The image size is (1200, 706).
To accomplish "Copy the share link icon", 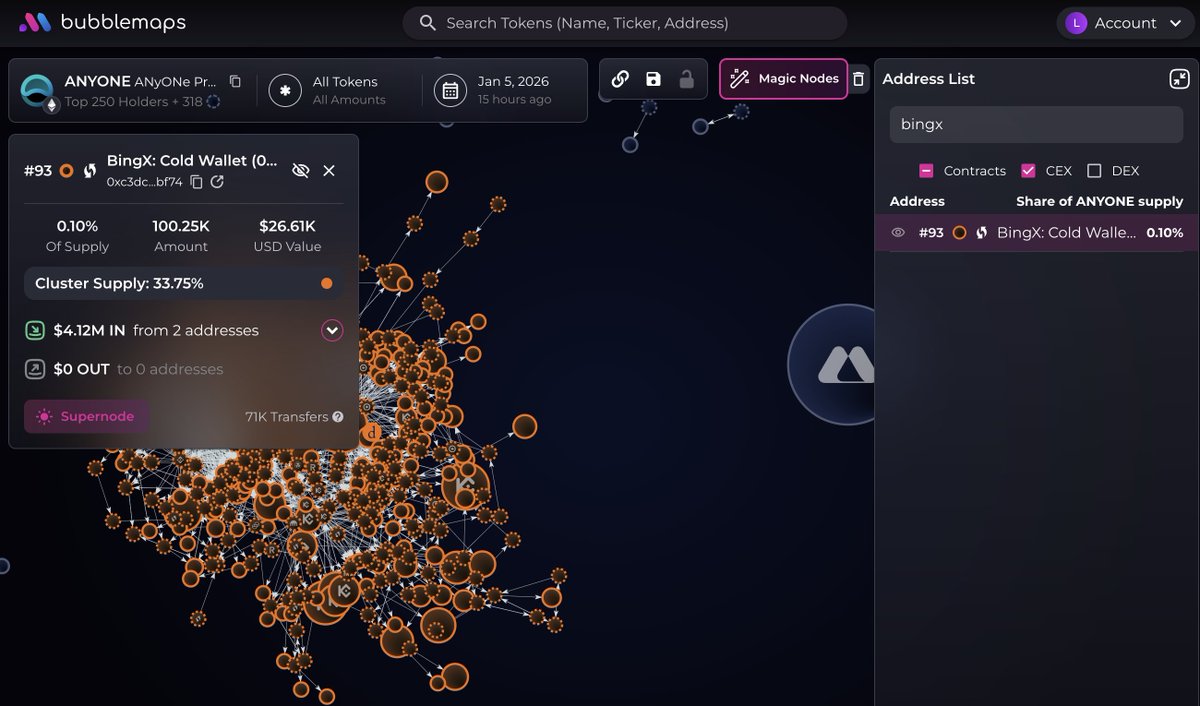I will [620, 79].
